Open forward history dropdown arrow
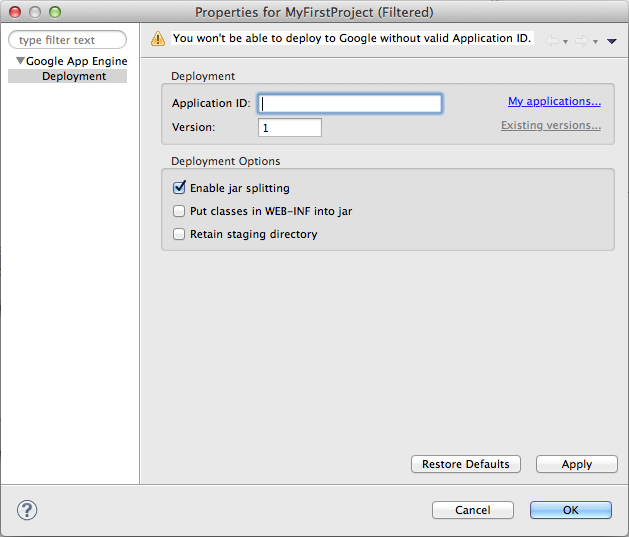This screenshot has width=629, height=537. click(595, 42)
